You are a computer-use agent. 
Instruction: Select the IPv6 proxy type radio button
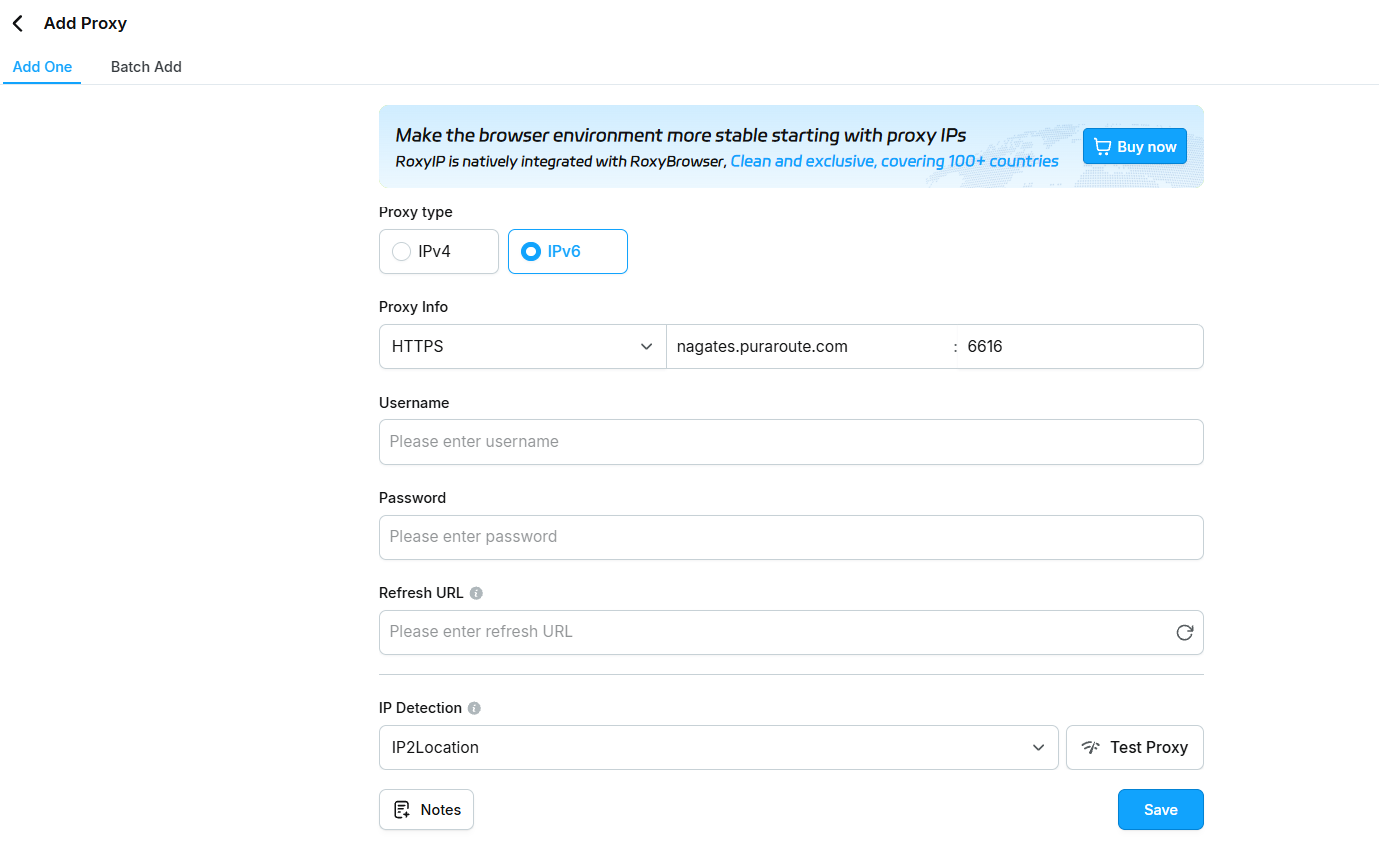[531, 252]
